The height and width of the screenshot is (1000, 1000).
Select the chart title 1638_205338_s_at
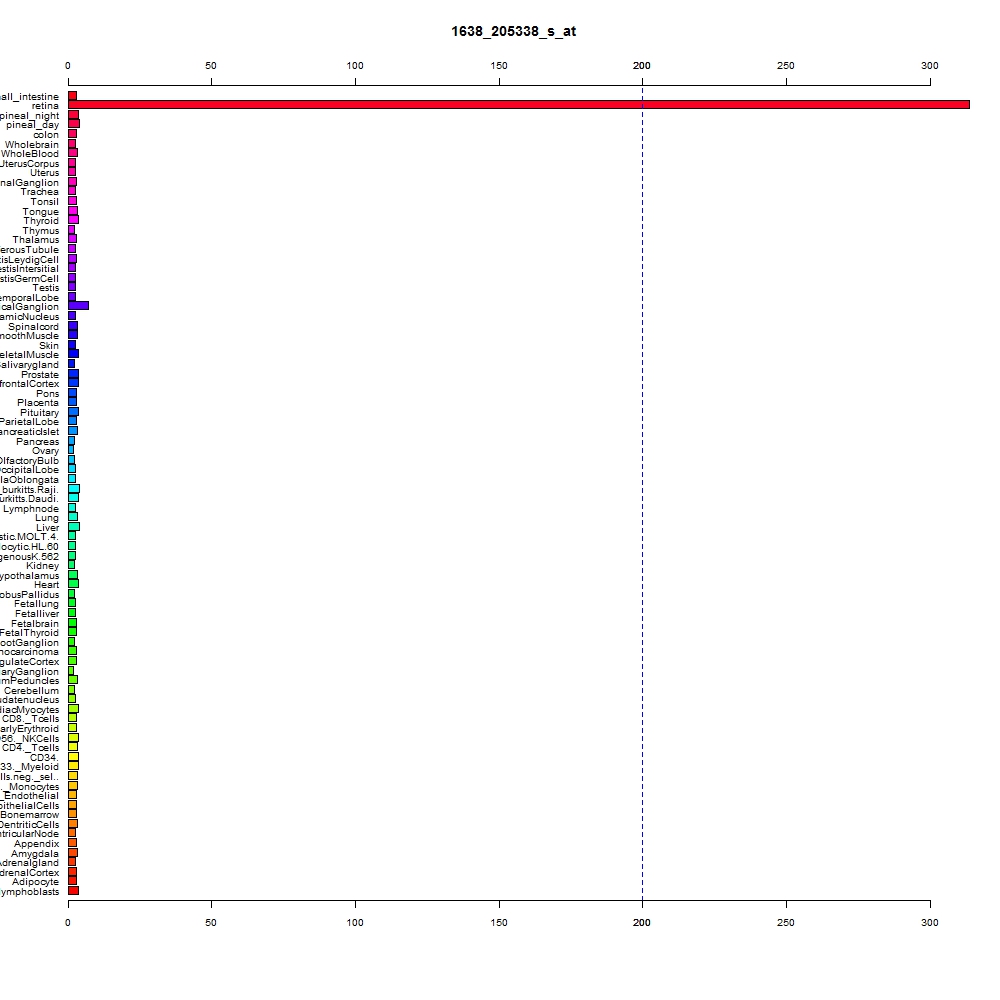(x=513, y=31)
